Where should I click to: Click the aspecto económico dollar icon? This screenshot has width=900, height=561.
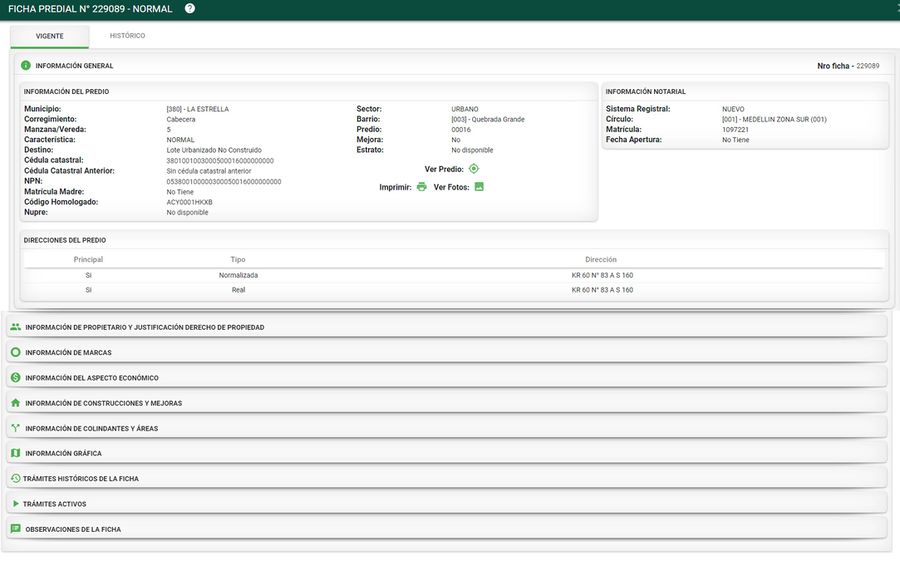(x=15, y=377)
